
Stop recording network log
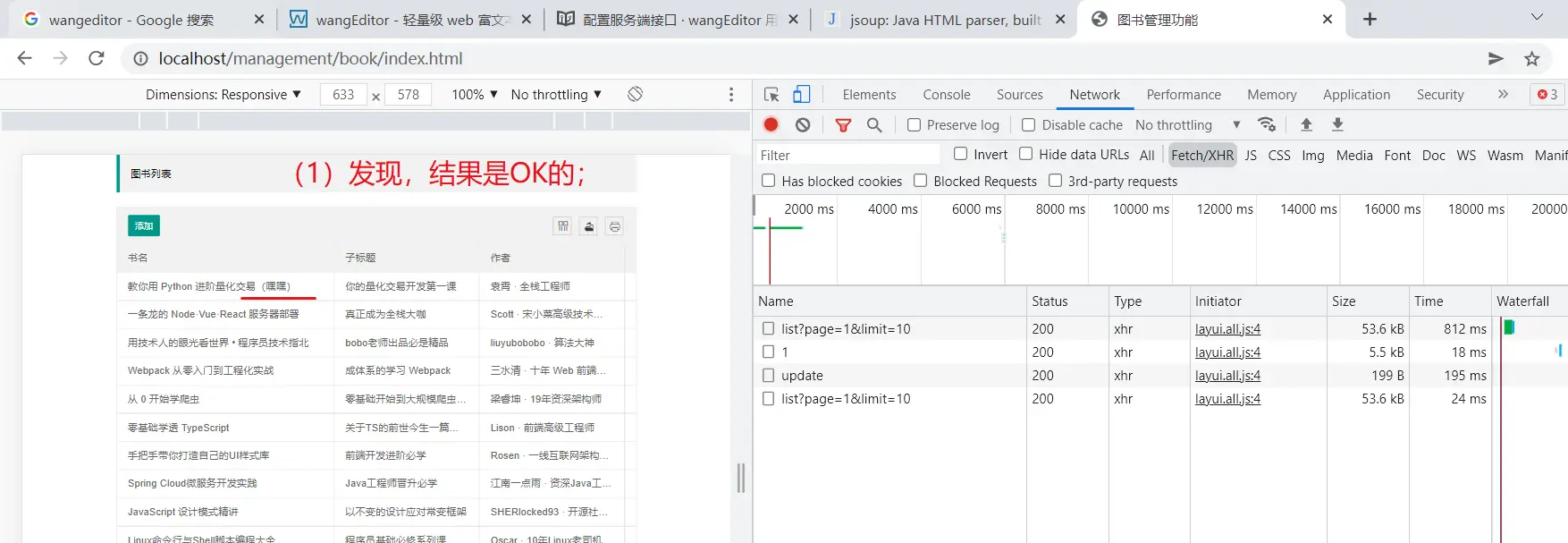[771, 124]
